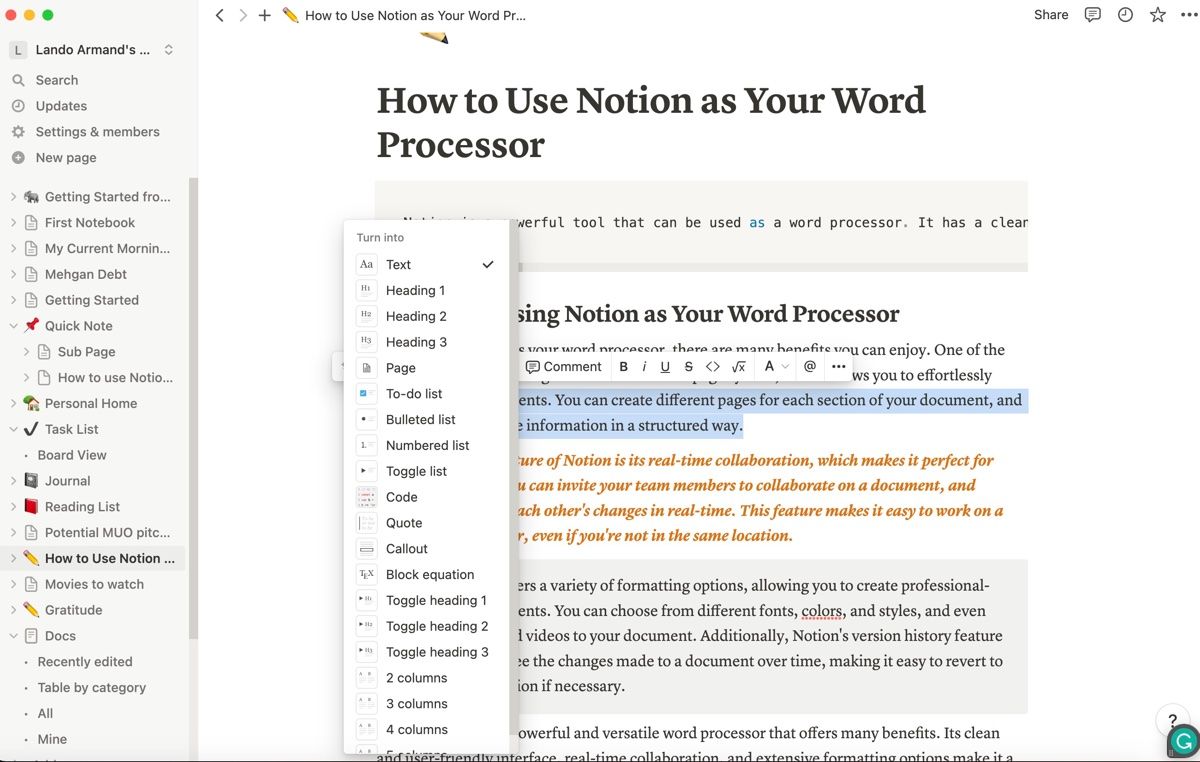
Task: Apply strikethrough to the selected text
Action: (x=688, y=367)
